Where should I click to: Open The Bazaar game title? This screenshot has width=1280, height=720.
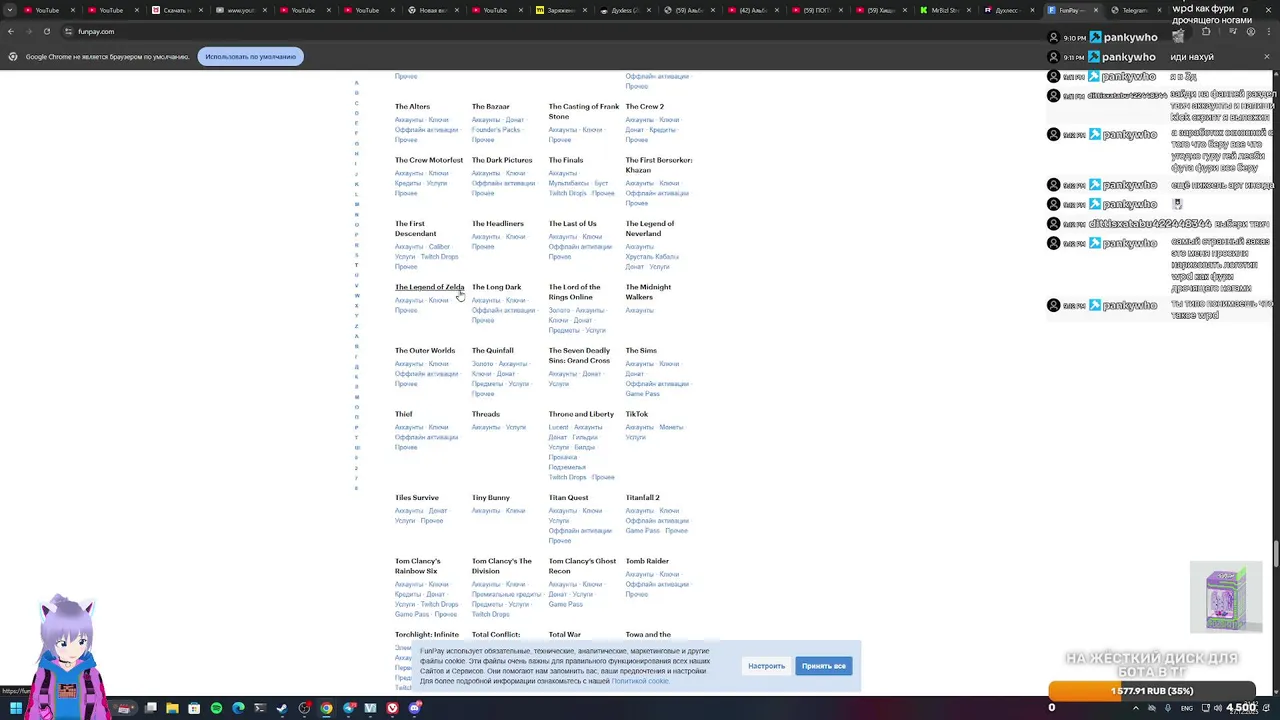490,106
